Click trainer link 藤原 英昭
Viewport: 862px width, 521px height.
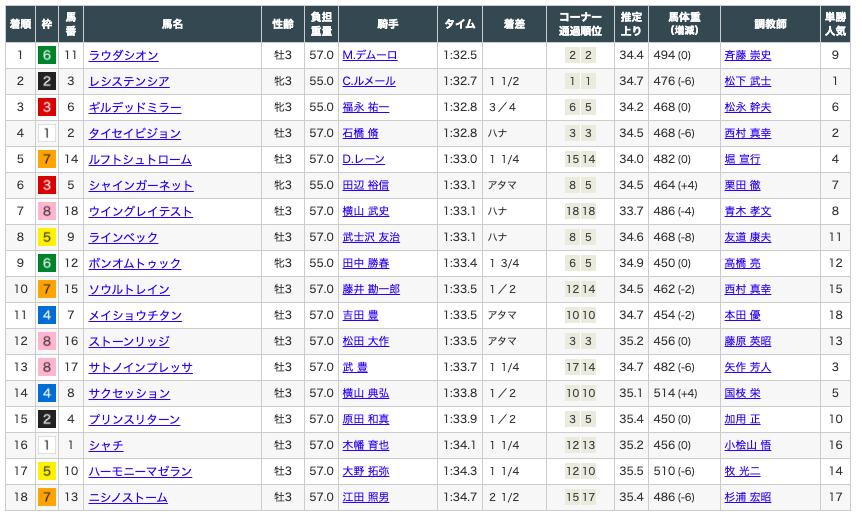tap(748, 342)
